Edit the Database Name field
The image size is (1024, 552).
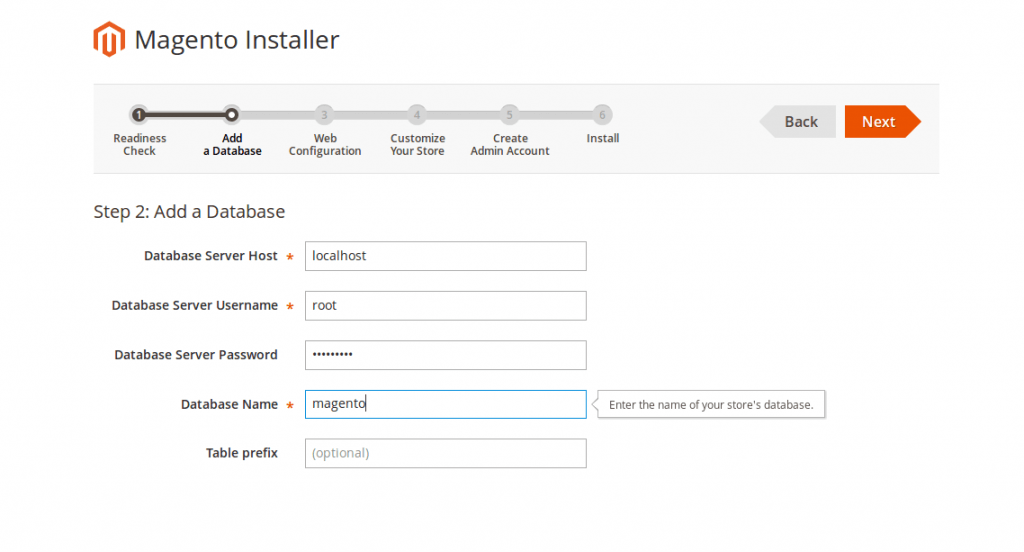click(x=445, y=405)
